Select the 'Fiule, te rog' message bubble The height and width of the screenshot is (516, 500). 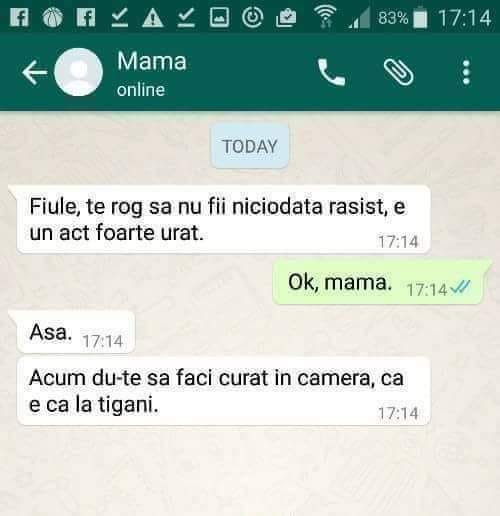(220, 220)
